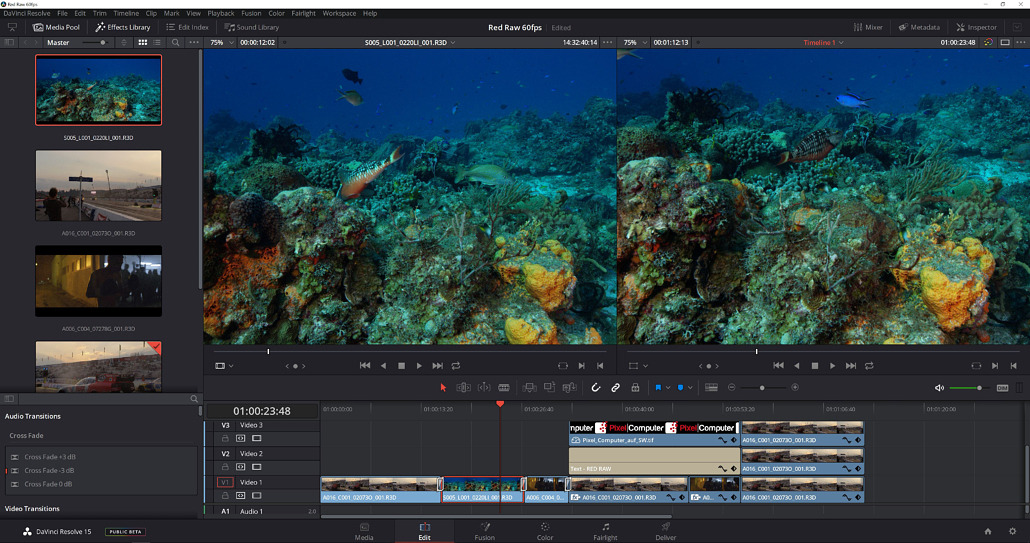Open the Playback menu

pos(221,13)
